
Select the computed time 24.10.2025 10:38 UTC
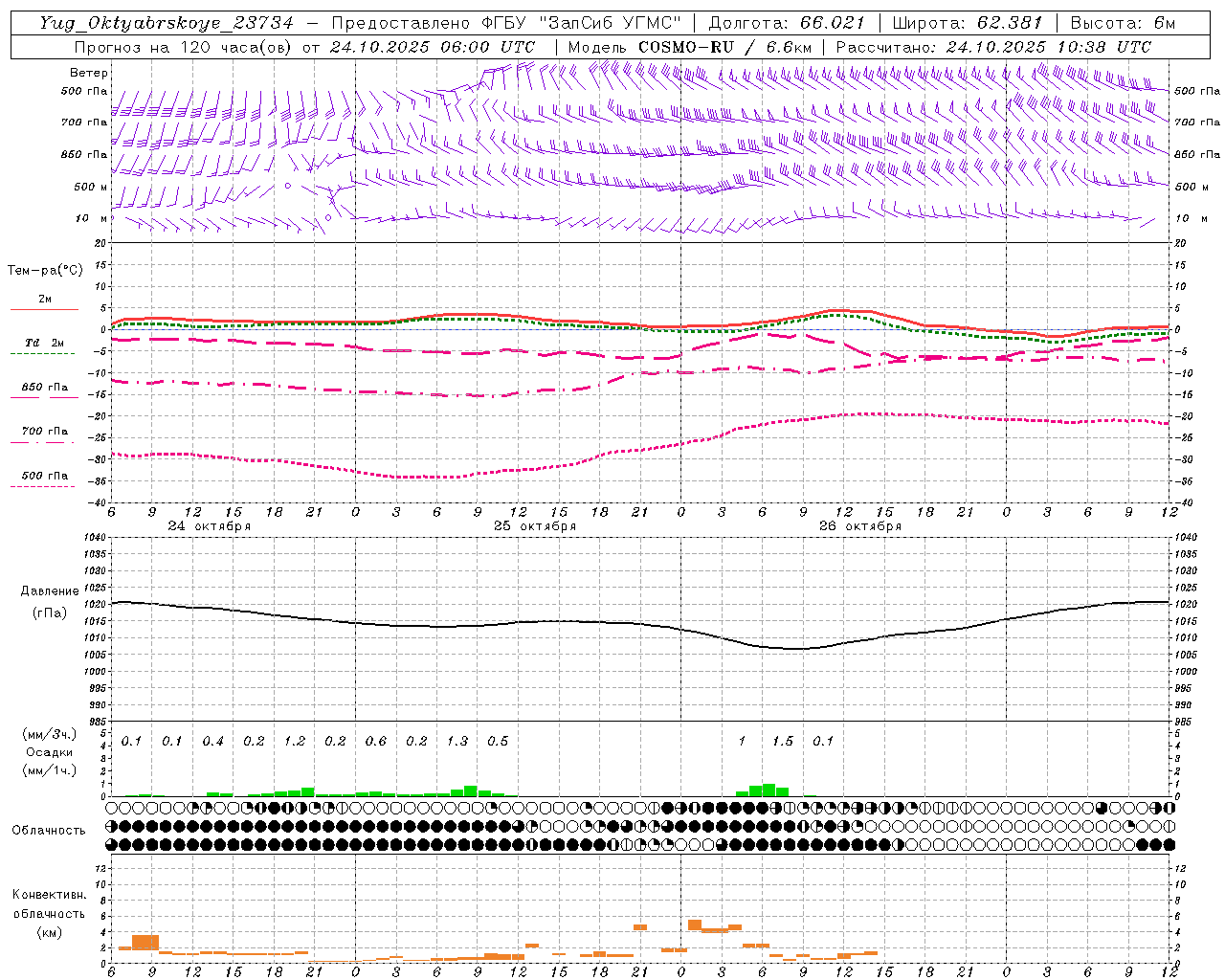point(1049,47)
